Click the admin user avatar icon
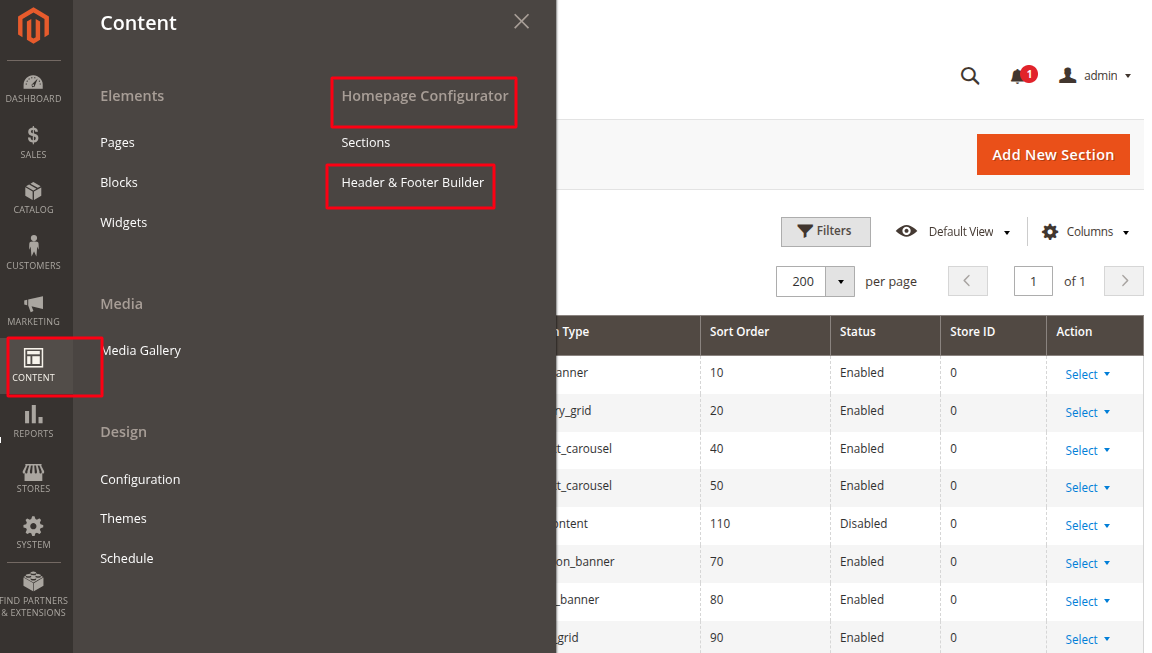Screen dimensions: 1152x653 pyautogui.click(x=1068, y=75)
